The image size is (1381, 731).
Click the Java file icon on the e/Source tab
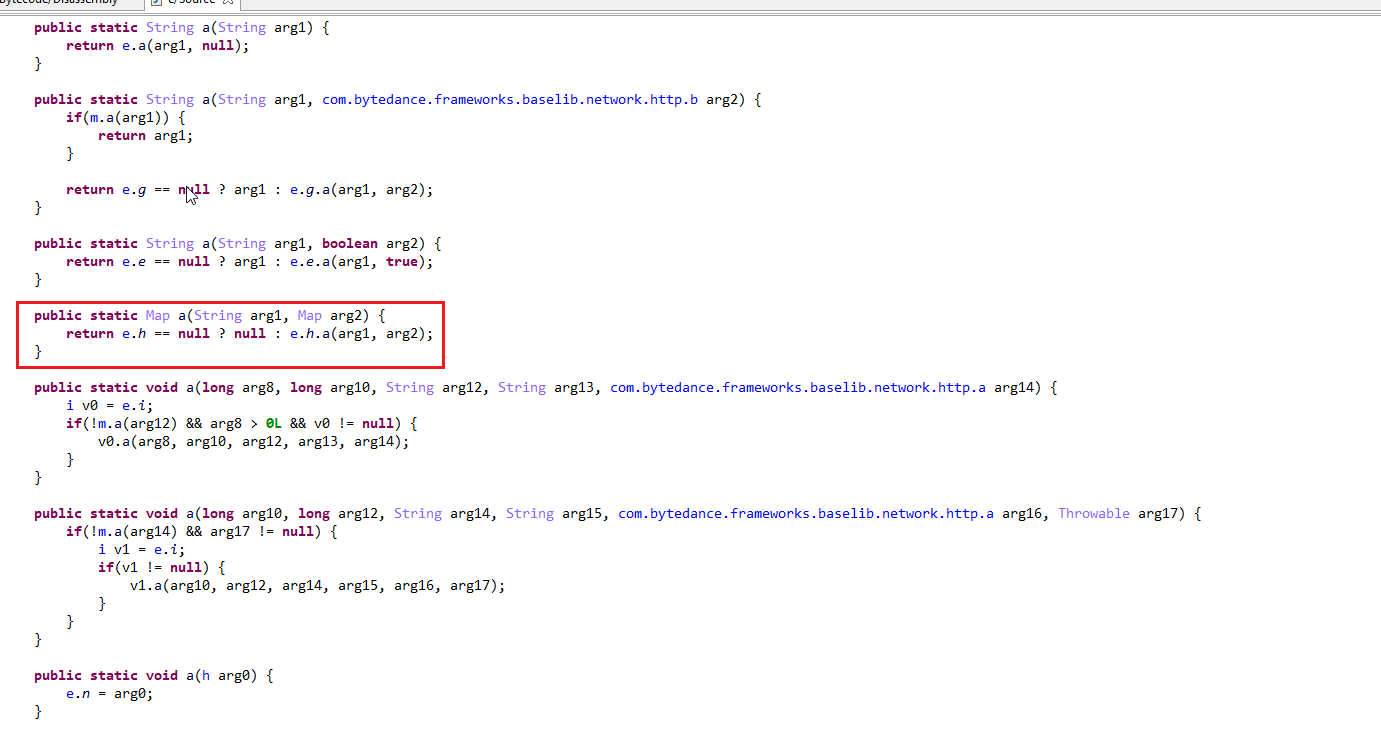(156, 3)
